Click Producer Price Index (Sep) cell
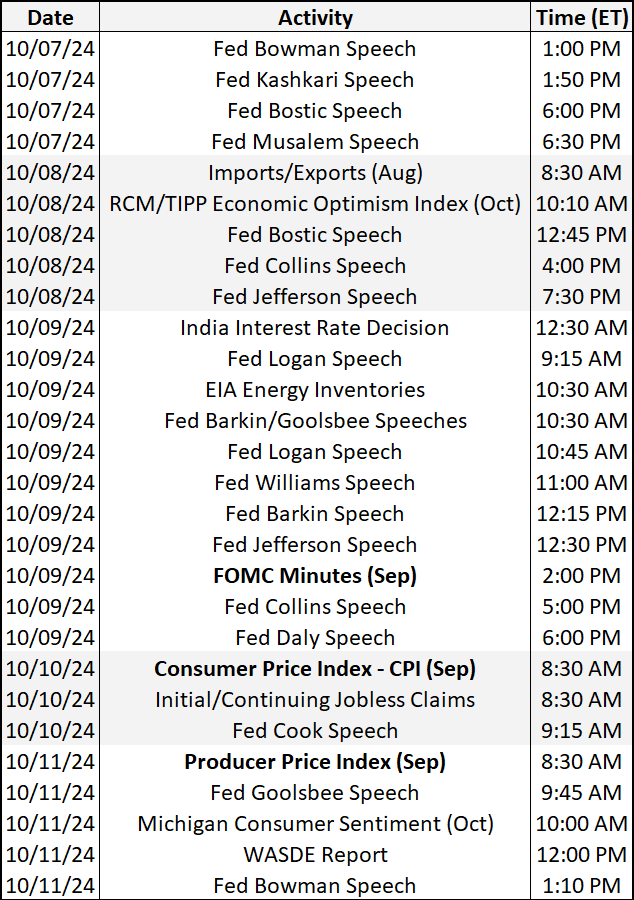This screenshot has height=900, width=634. coord(315,762)
